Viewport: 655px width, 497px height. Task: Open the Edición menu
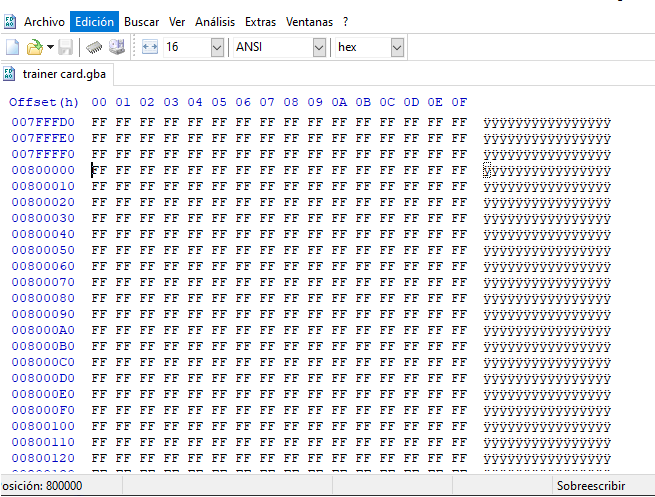[x=95, y=21]
